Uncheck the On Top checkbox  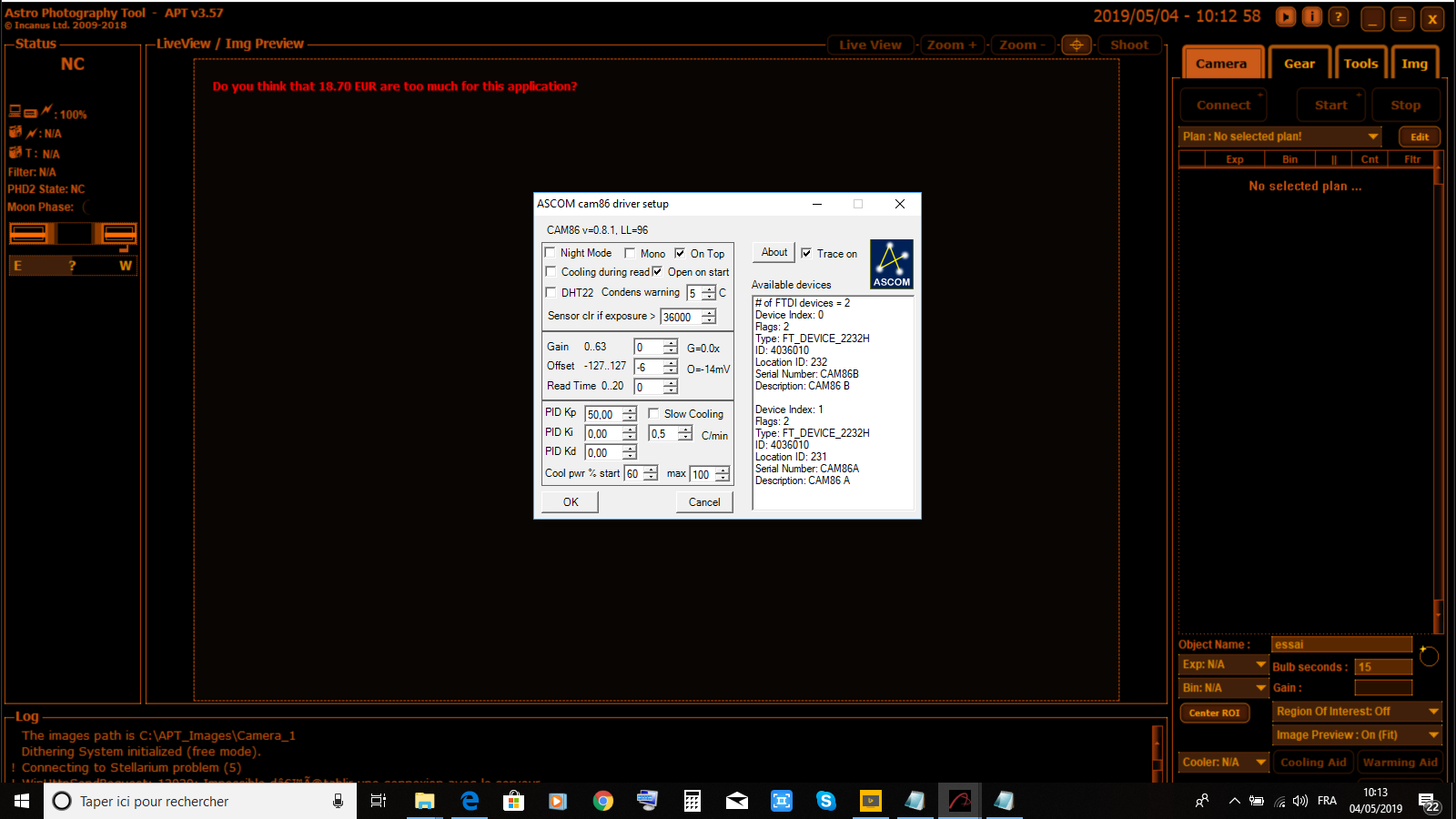pos(680,253)
